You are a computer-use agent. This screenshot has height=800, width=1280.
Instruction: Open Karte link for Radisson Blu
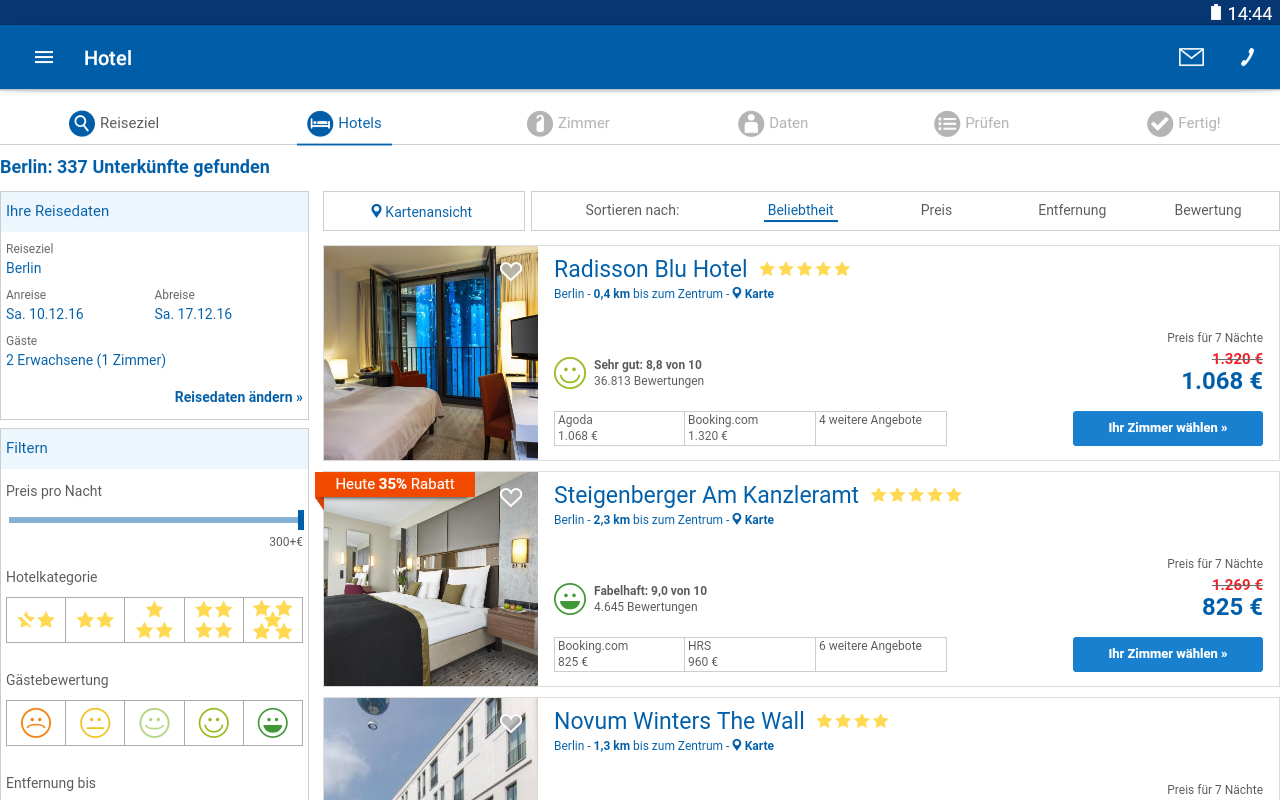coord(753,294)
